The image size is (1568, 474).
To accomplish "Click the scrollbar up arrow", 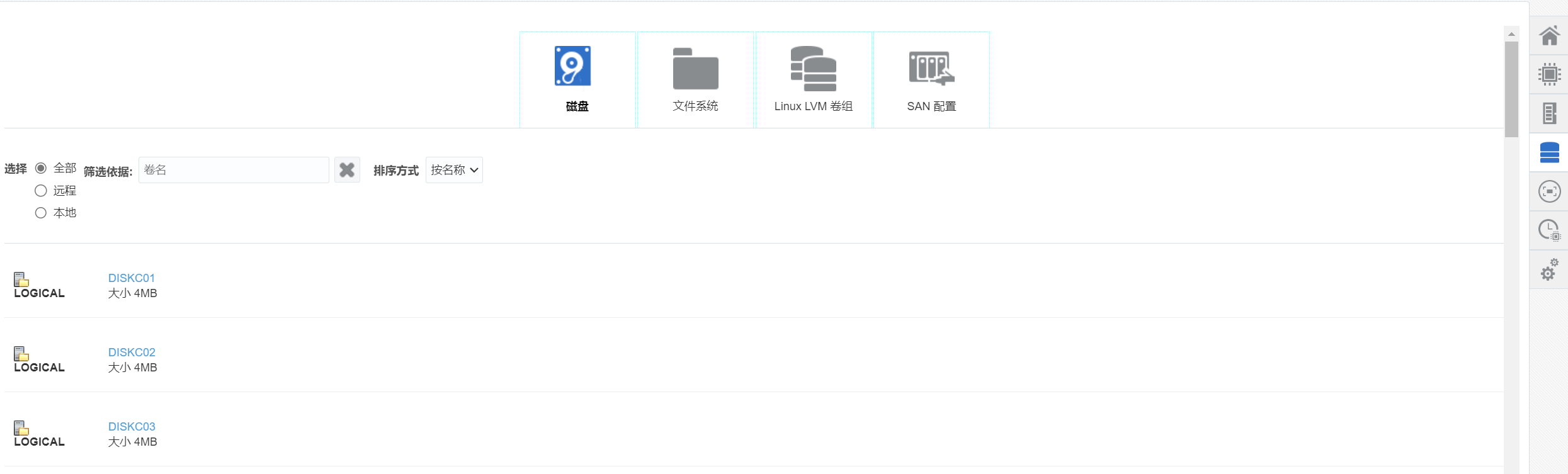I will coord(1511,34).
